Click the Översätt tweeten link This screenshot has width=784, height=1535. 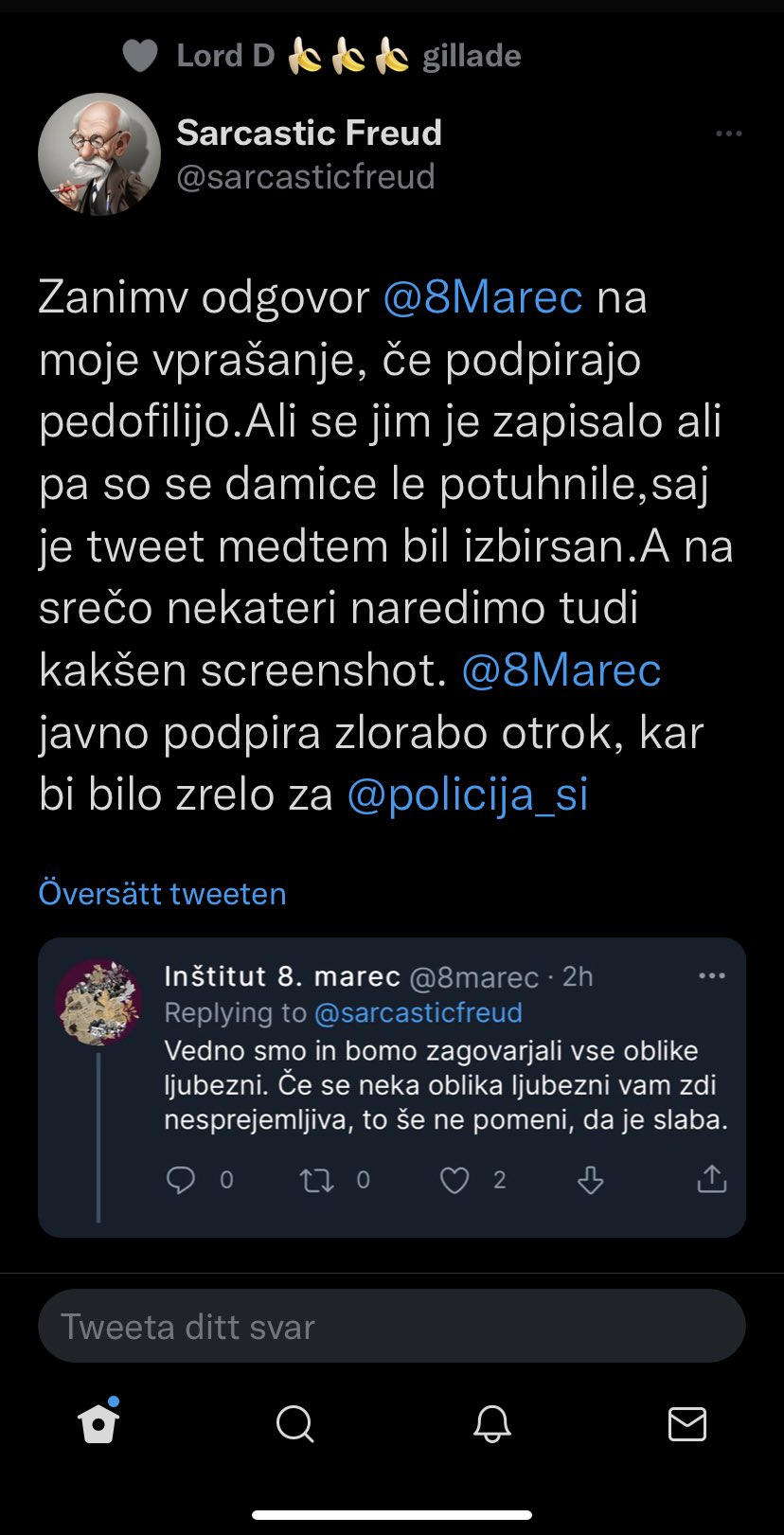[x=162, y=893]
